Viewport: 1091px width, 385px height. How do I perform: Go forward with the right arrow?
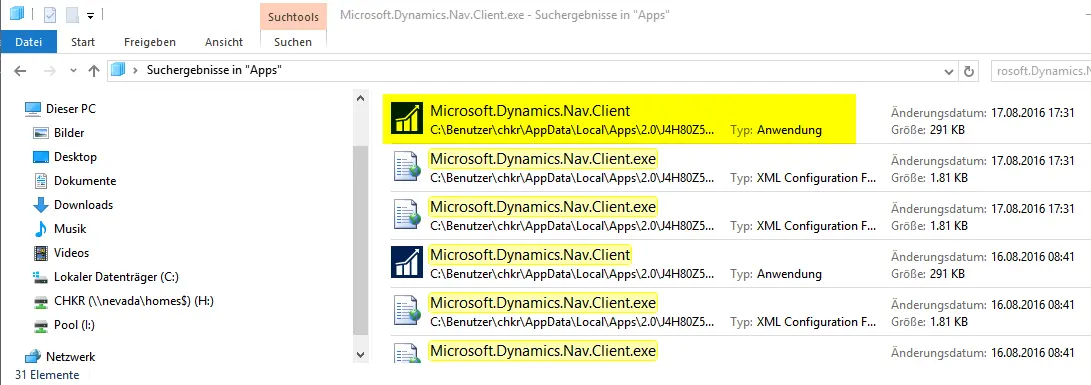49,71
